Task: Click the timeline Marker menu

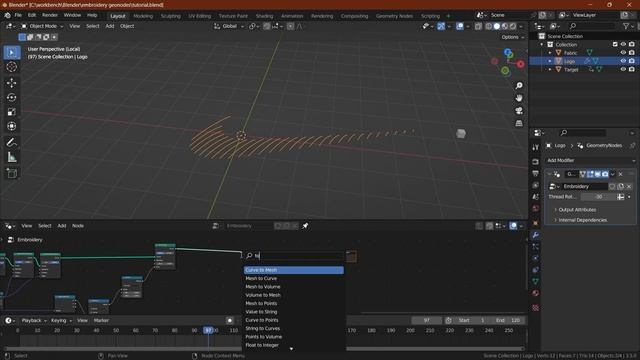Action: click(101, 320)
